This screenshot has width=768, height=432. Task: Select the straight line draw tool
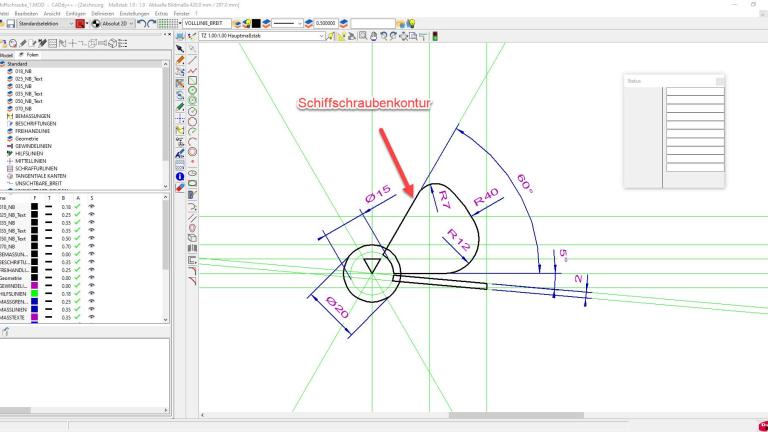192,60
